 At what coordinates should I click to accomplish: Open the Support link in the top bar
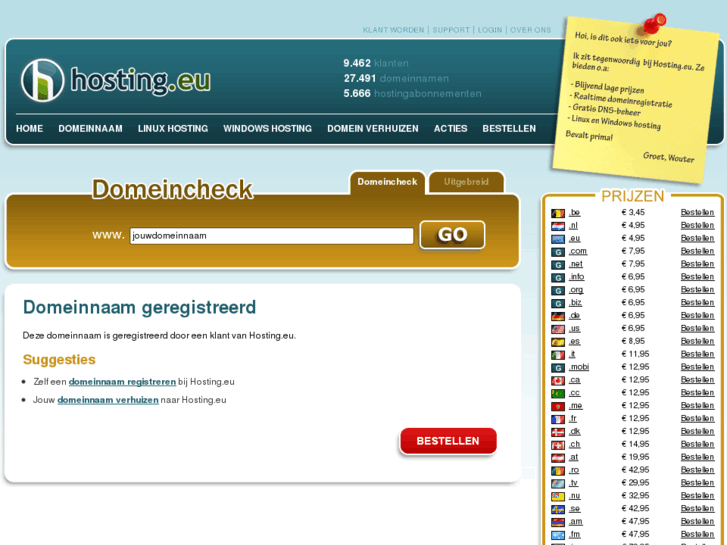451,30
